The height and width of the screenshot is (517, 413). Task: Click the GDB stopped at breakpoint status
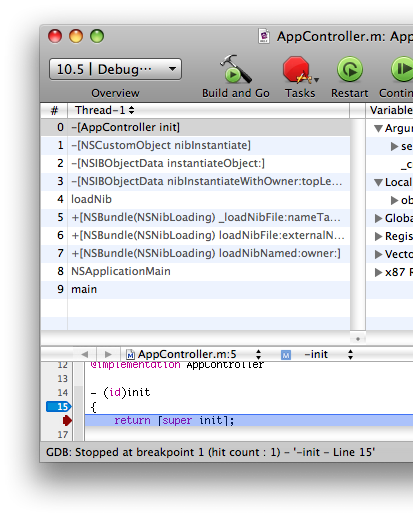point(210,452)
